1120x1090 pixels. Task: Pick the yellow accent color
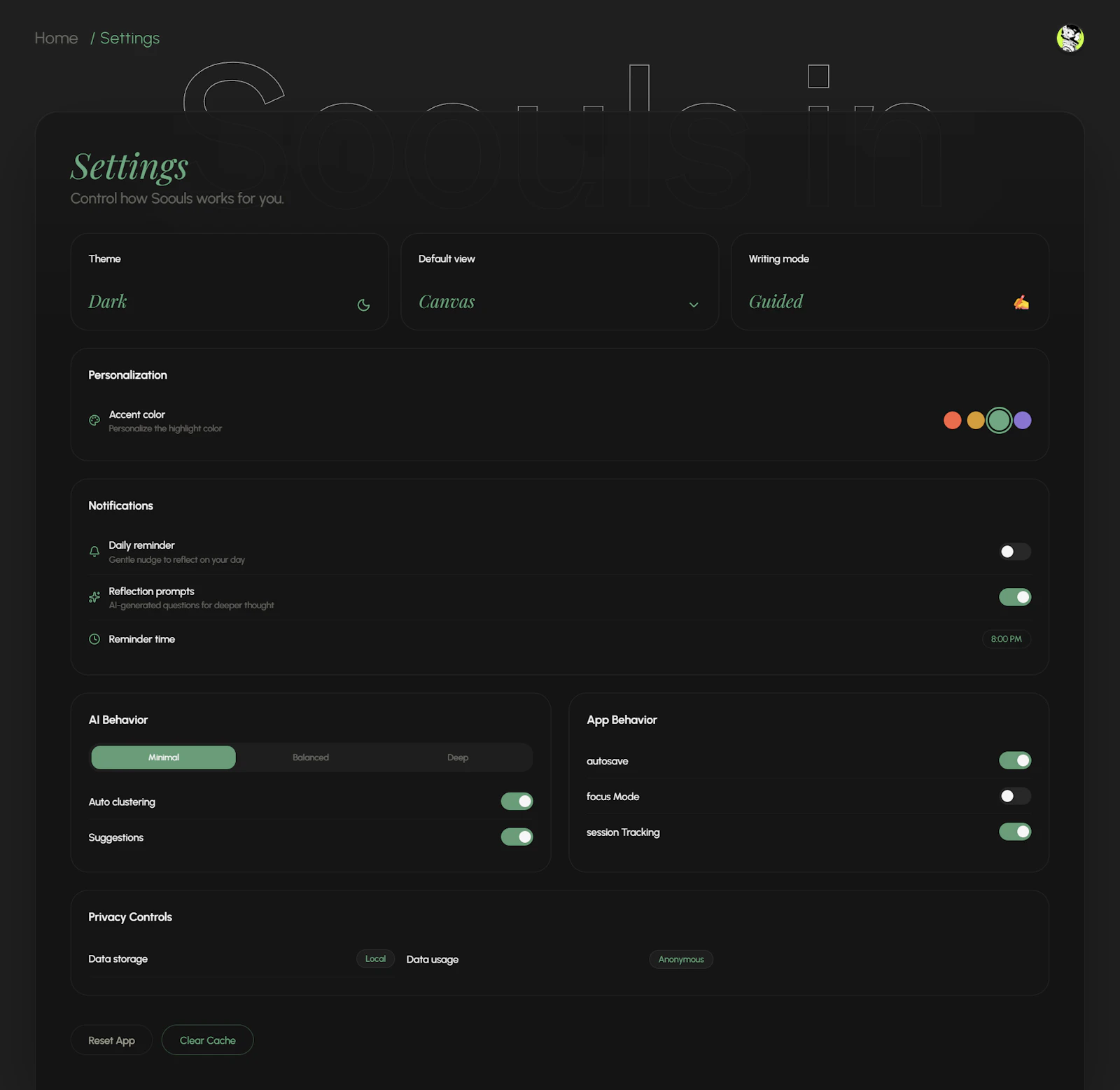pos(976,420)
